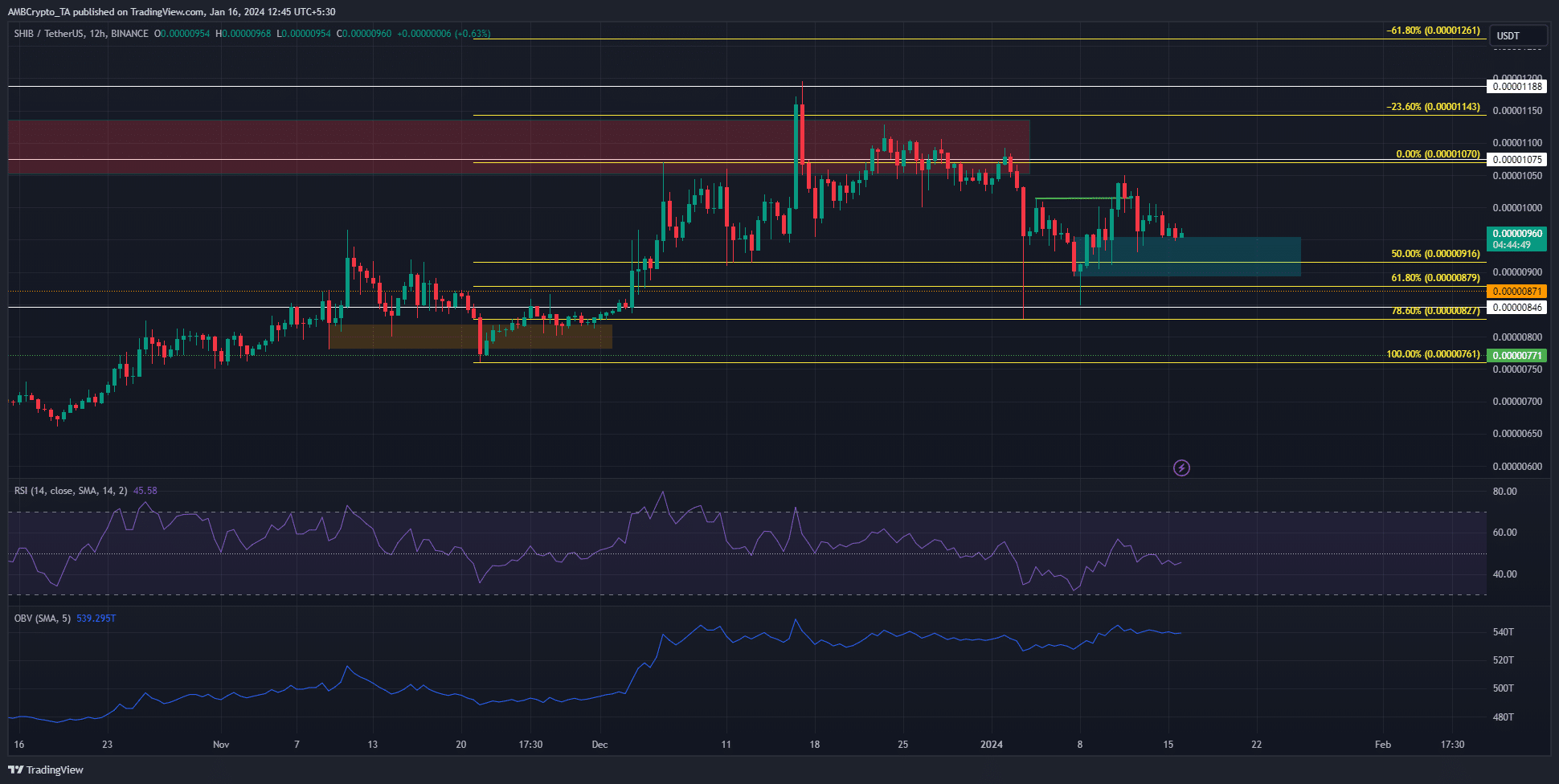Click the SHIB / TetherUS symbol title
The height and width of the screenshot is (784, 1559).
click(81, 34)
